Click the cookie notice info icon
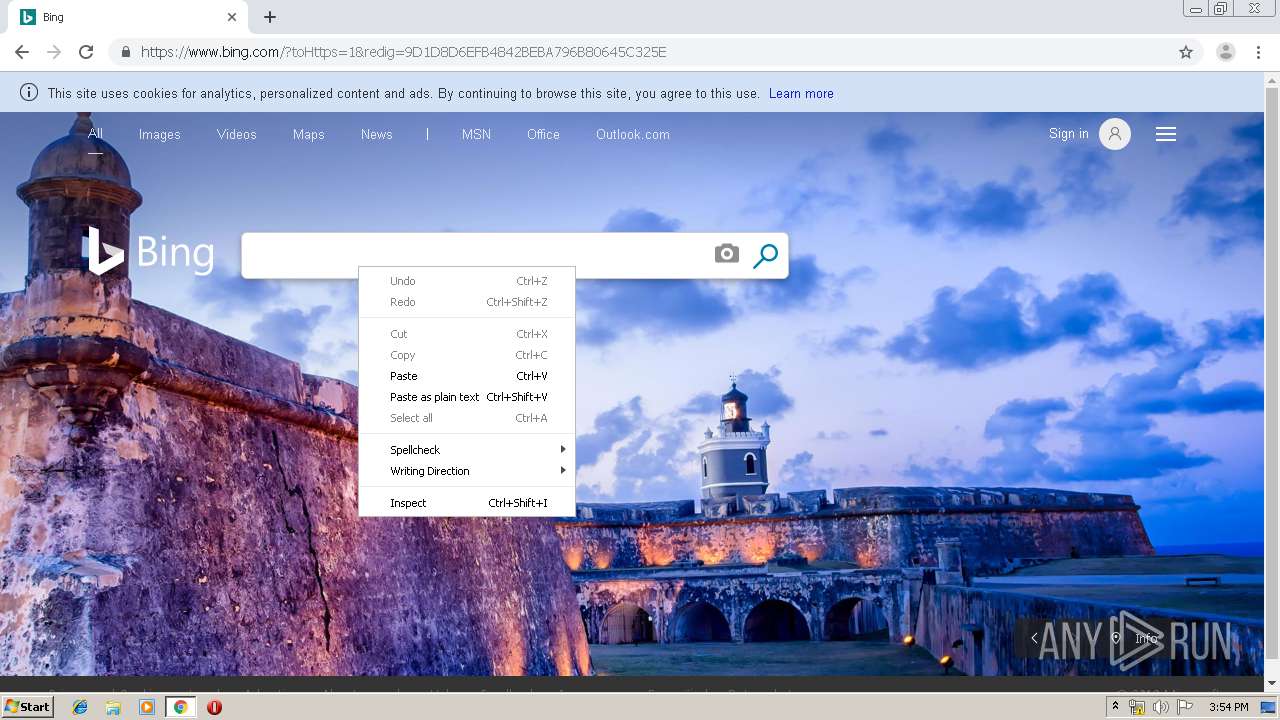Viewport: 1280px width, 720px height. pyautogui.click(x=29, y=93)
